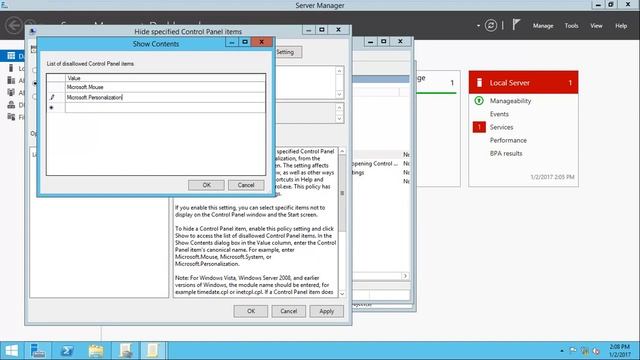Open Performance in Local Server tile
640x360 pixels.
(x=508, y=140)
